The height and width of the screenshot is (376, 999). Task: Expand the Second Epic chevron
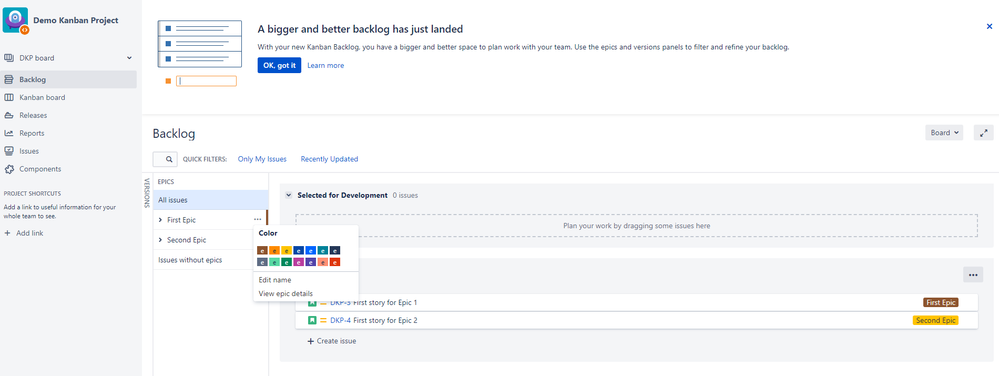coord(161,240)
